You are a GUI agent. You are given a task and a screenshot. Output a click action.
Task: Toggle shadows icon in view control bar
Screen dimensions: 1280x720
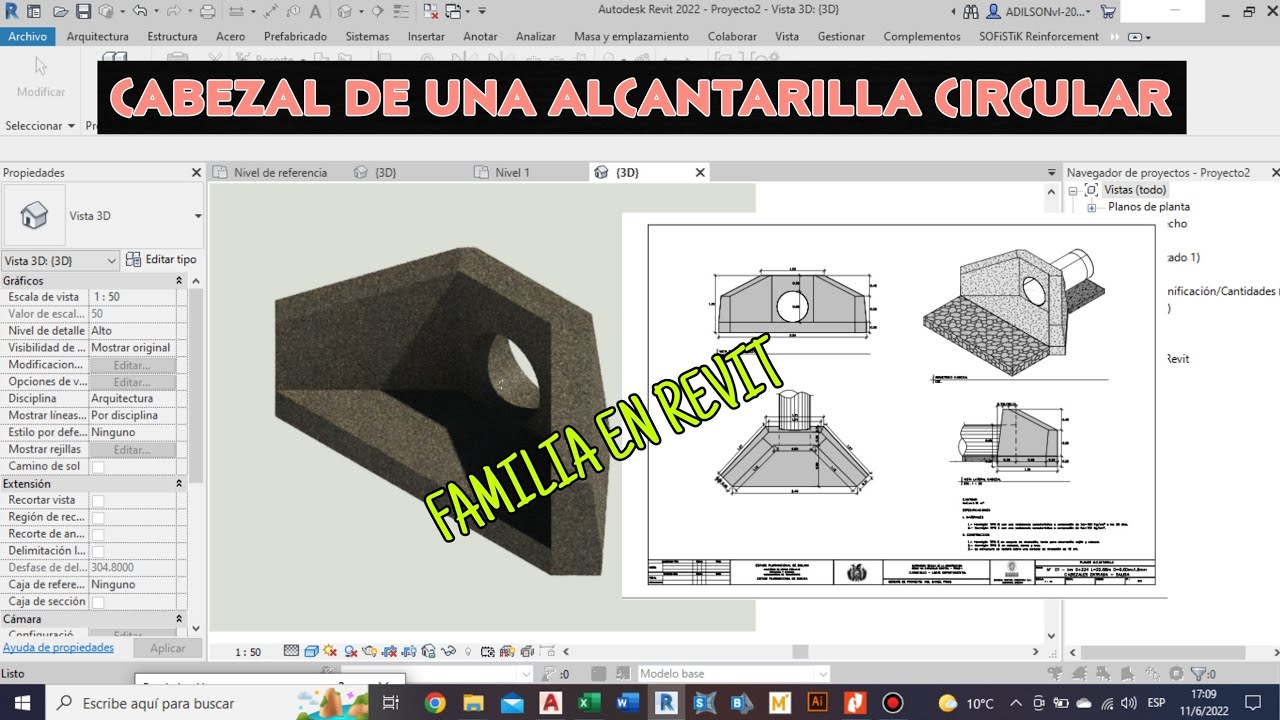[x=350, y=651]
